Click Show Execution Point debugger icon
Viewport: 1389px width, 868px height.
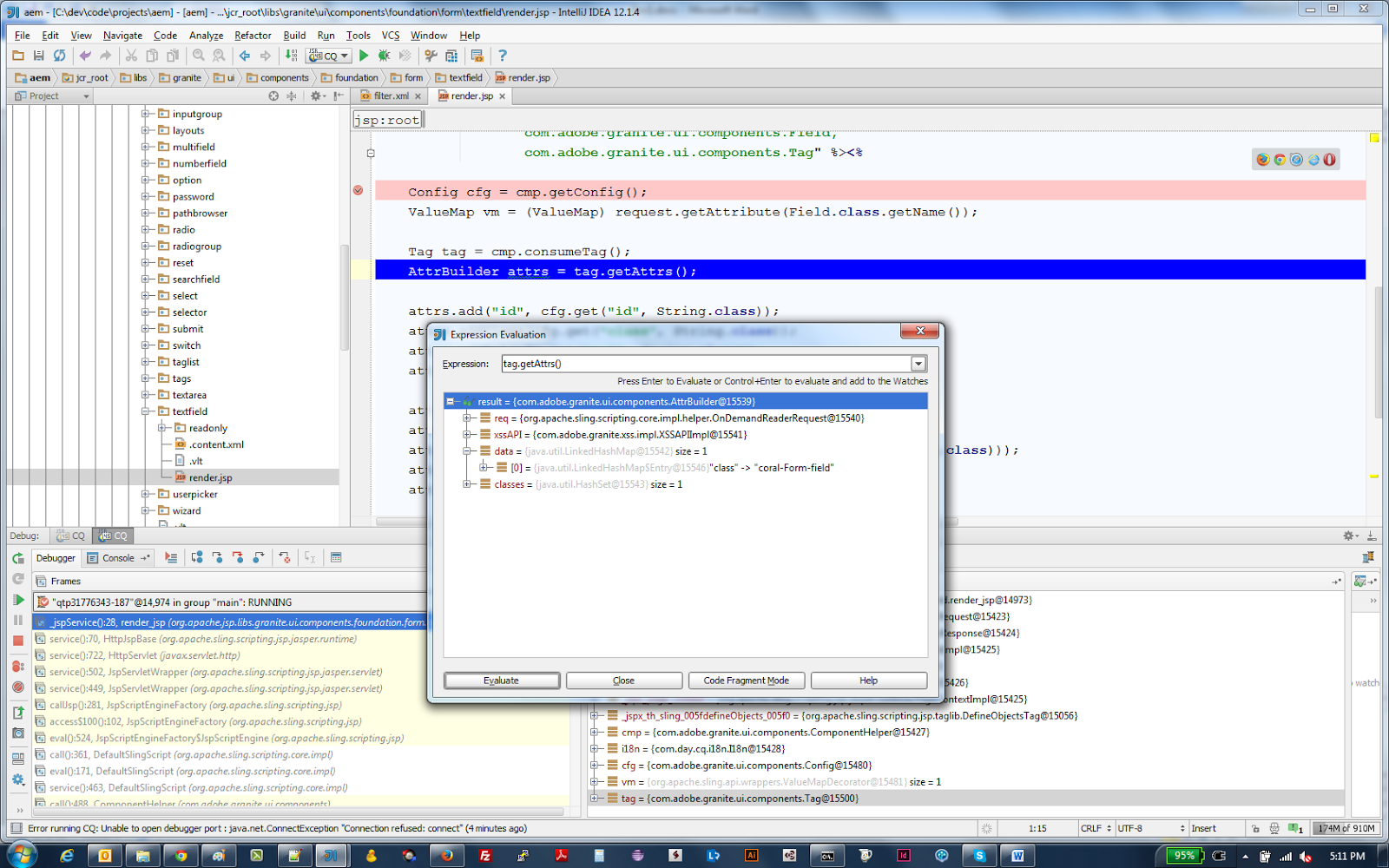coord(171,557)
